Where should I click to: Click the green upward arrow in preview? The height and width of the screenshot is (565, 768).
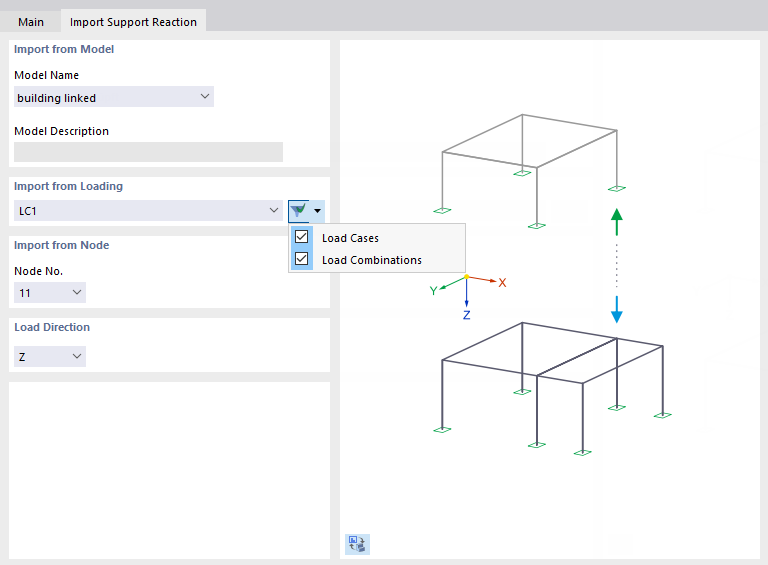(617, 222)
